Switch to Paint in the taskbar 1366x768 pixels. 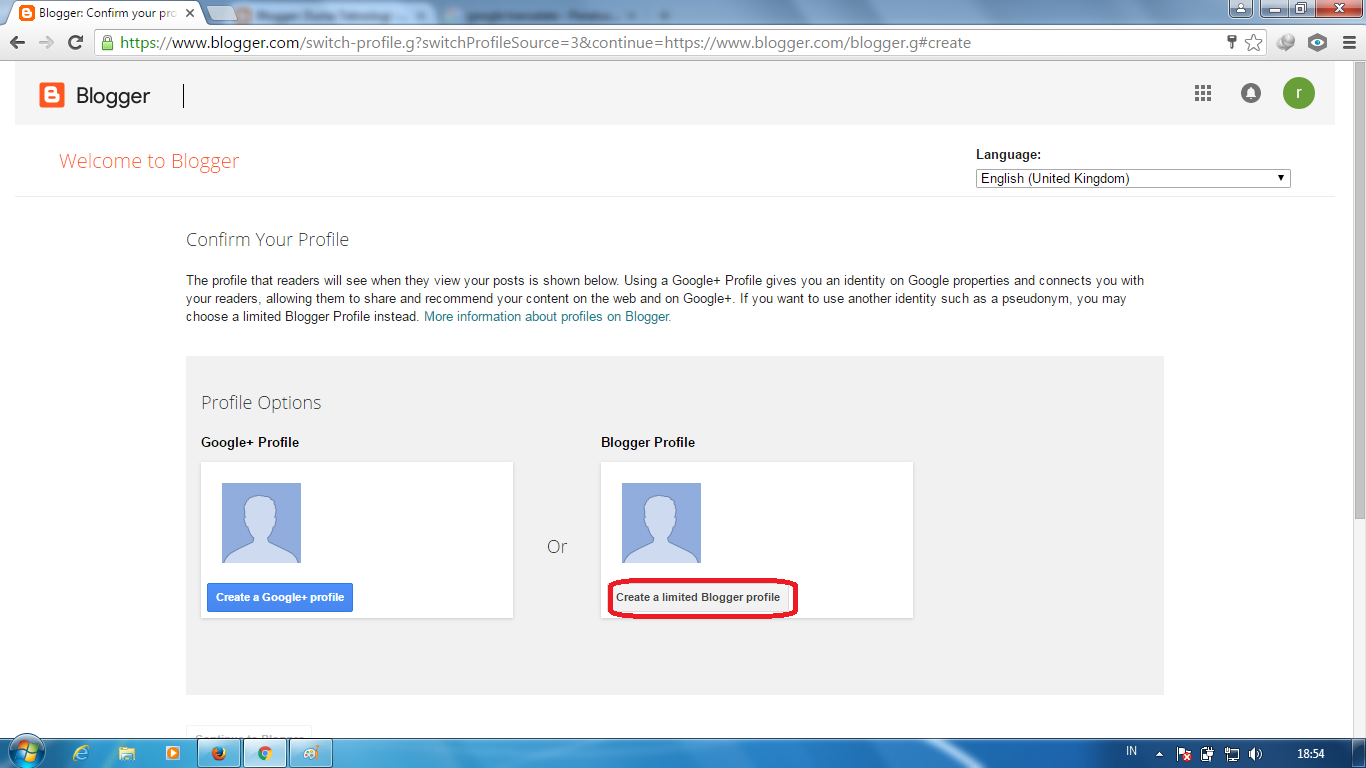coord(311,753)
